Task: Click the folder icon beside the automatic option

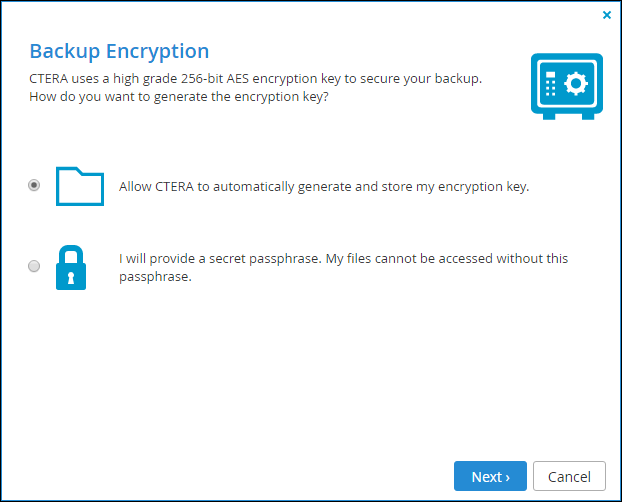Action: pyautogui.click(x=80, y=186)
